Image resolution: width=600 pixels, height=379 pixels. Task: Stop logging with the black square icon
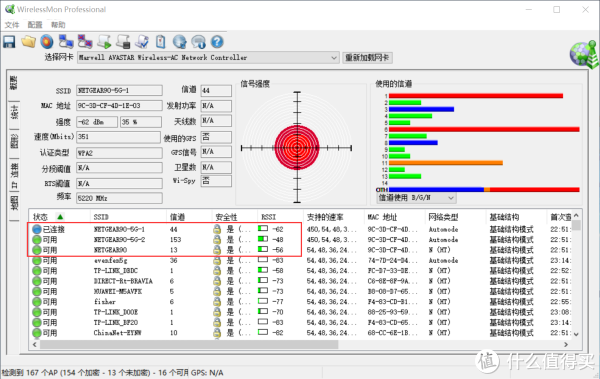(123, 42)
